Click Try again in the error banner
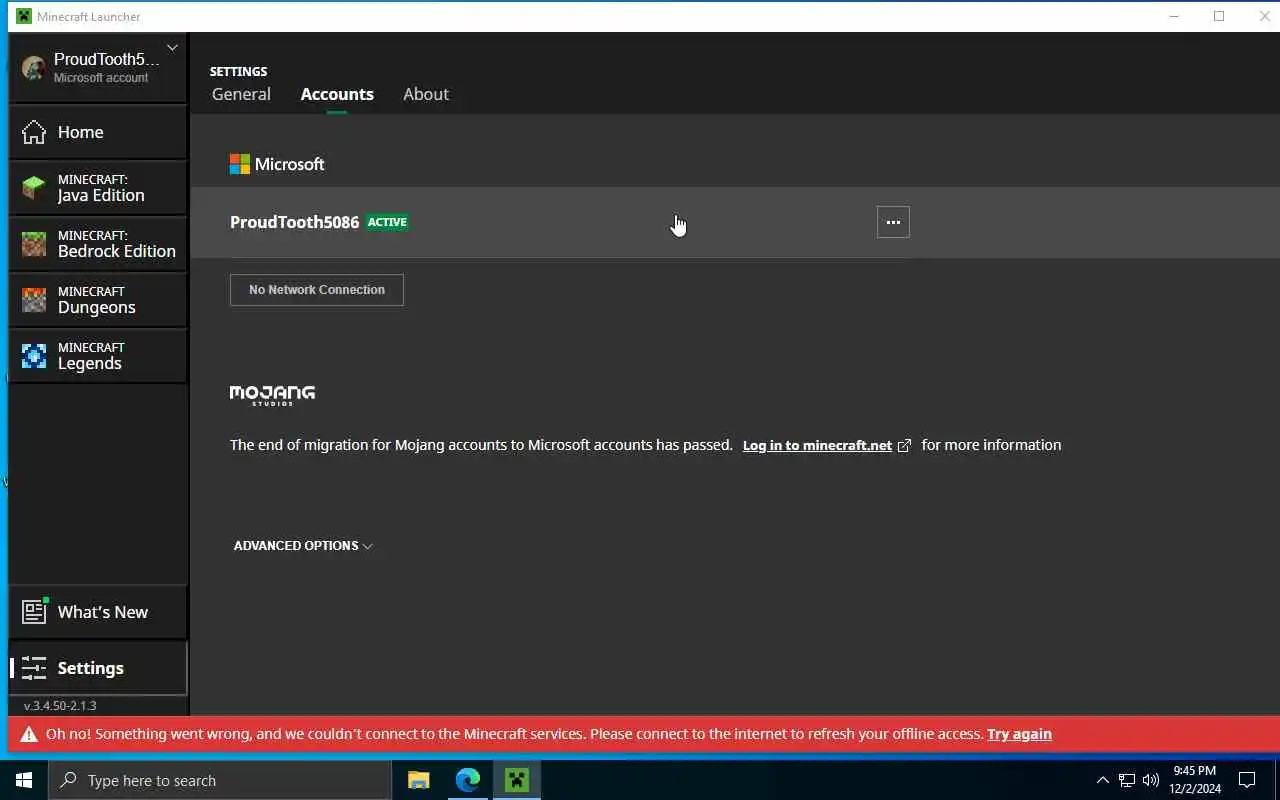 1019,734
